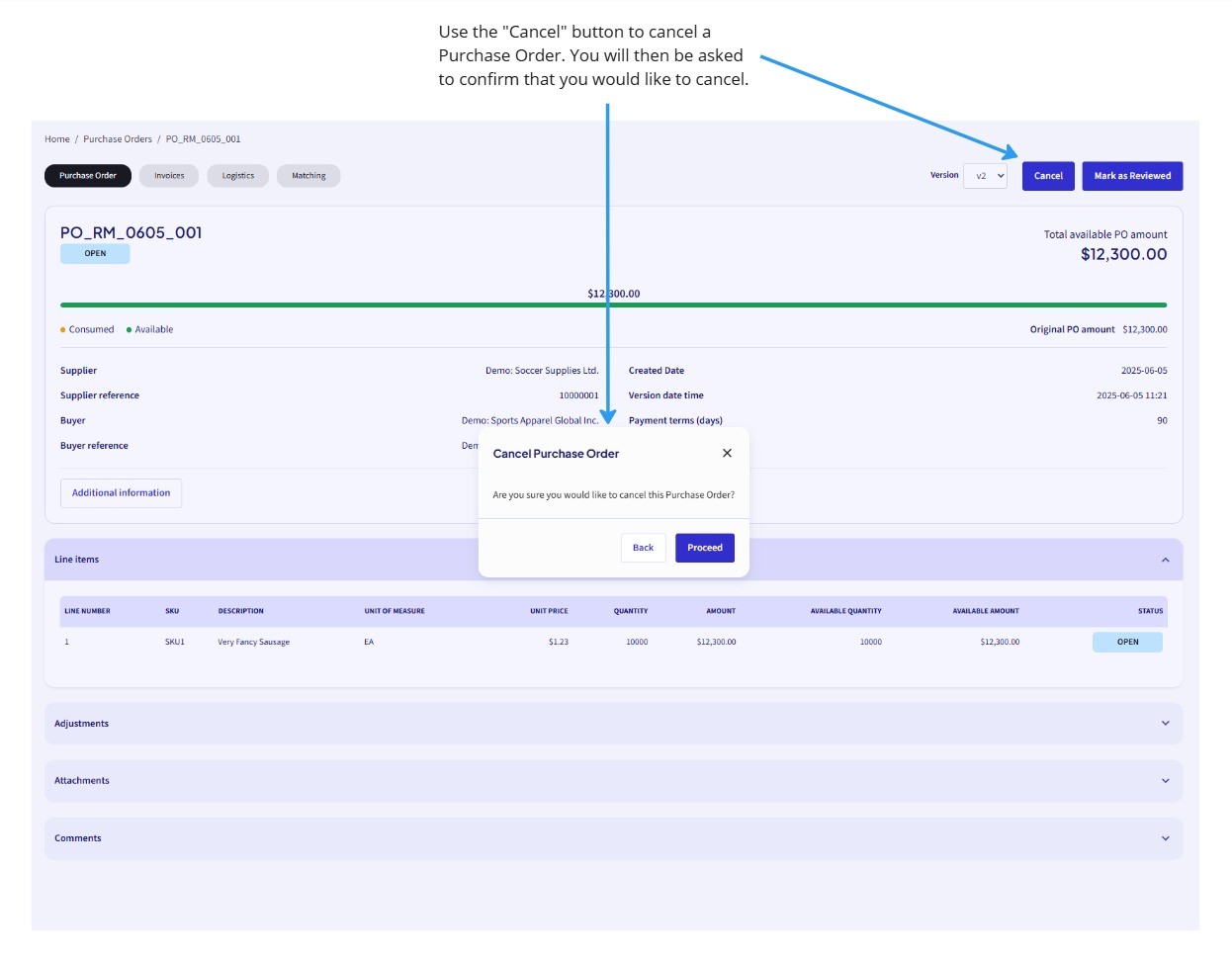Click the OPEN status badge on line 1
The height and width of the screenshot is (959, 1232).
(1127, 641)
